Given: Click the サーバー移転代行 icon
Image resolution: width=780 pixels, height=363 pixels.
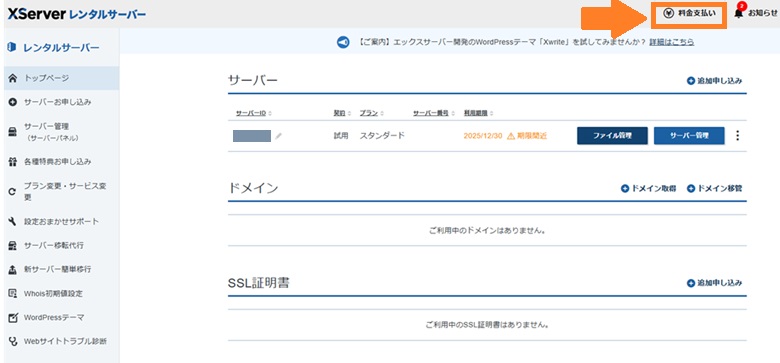Looking at the screenshot, I should [x=13, y=246].
